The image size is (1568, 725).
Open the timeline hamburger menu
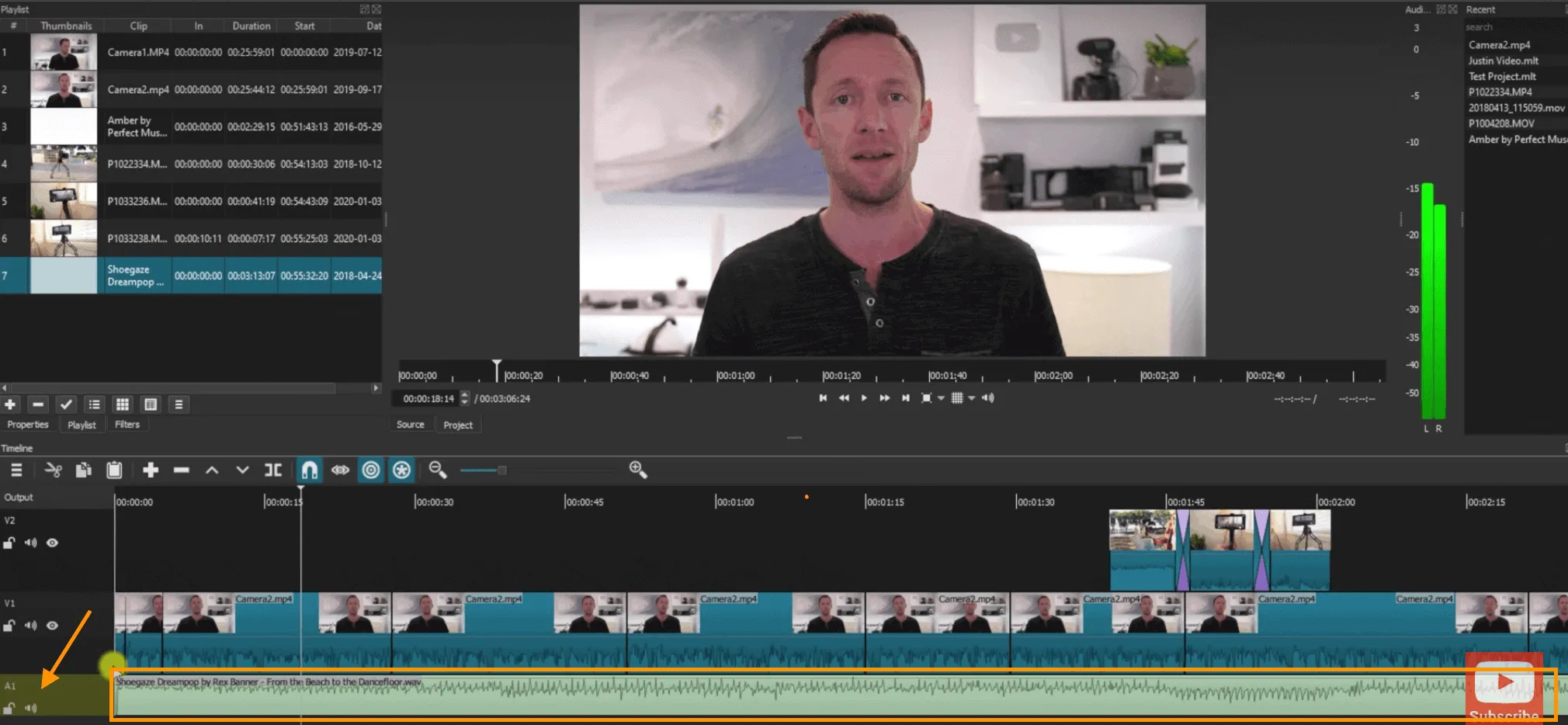pyautogui.click(x=16, y=470)
